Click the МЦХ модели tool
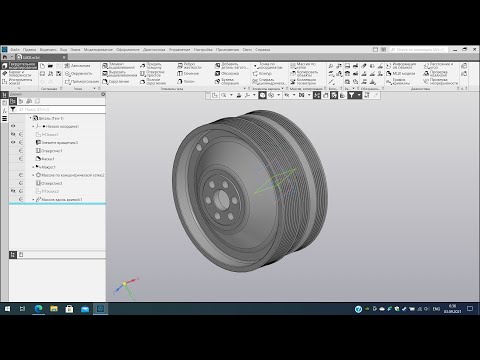This screenshot has height=360, width=480. coord(400,73)
